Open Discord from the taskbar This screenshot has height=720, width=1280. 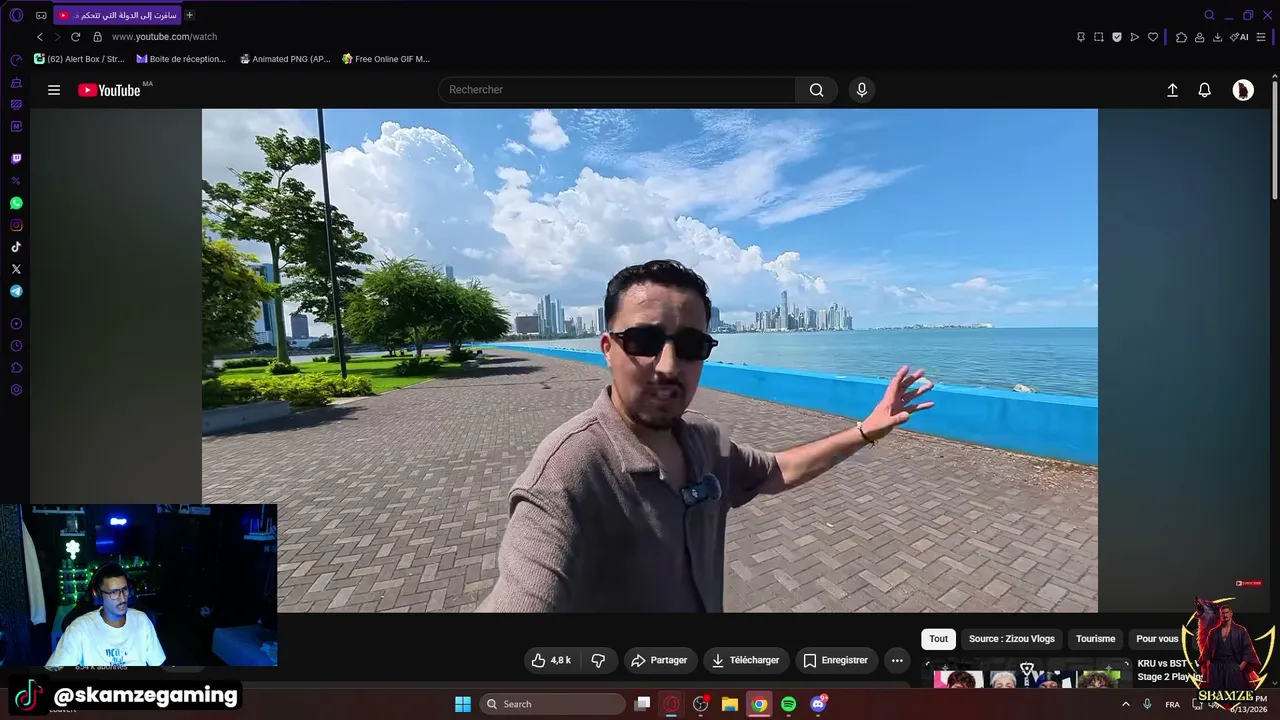[x=818, y=704]
